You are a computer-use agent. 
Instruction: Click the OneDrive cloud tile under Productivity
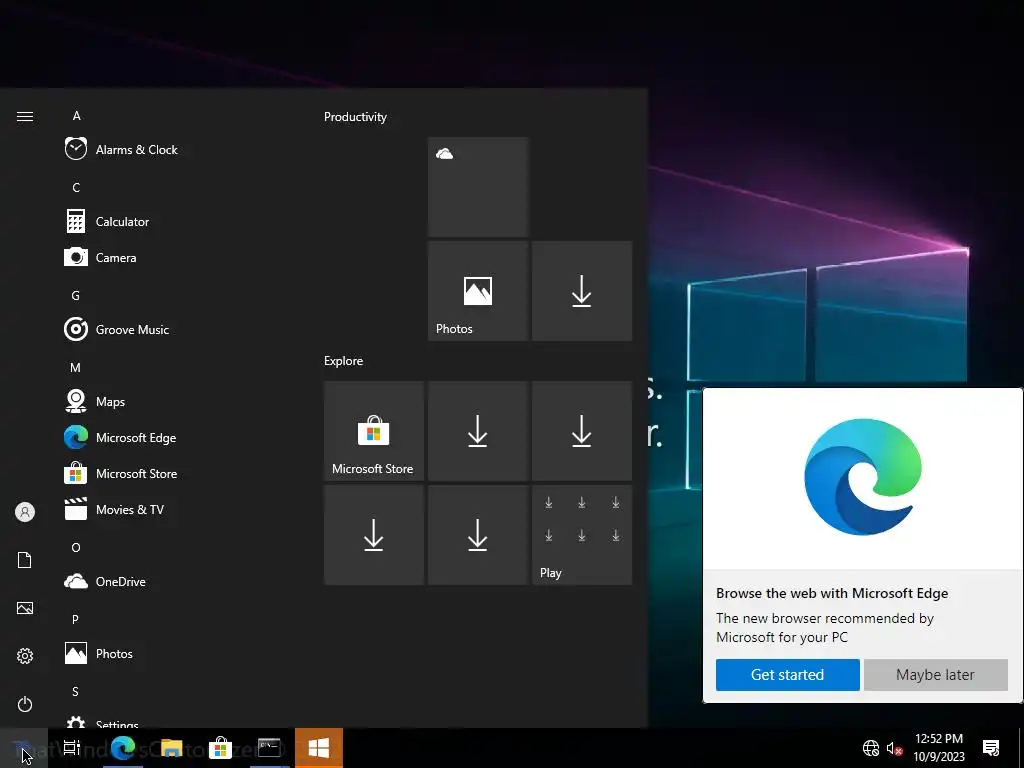[x=478, y=187]
